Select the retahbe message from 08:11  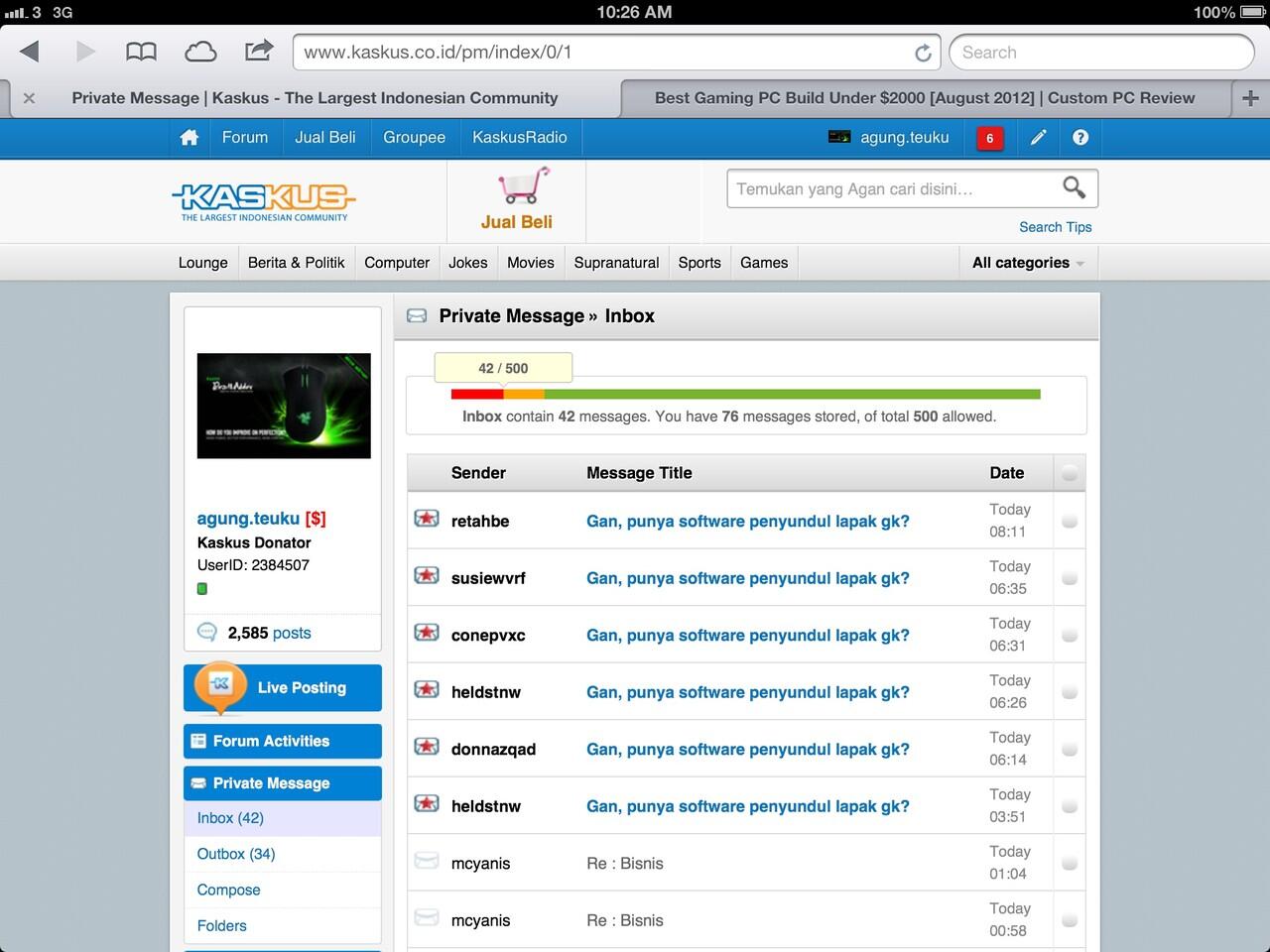pyautogui.click(x=1070, y=521)
